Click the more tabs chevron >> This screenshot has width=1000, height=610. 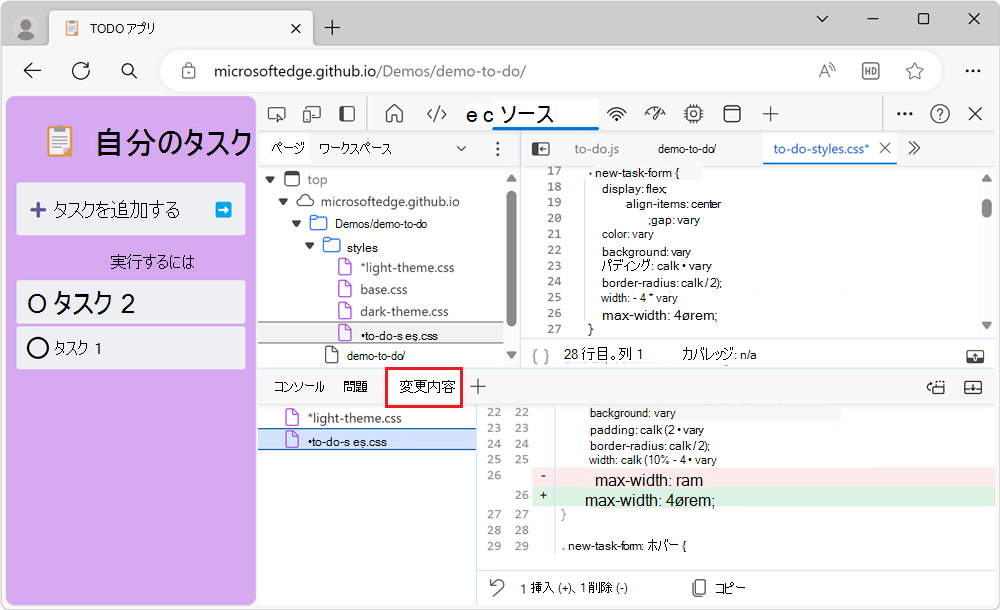912,147
